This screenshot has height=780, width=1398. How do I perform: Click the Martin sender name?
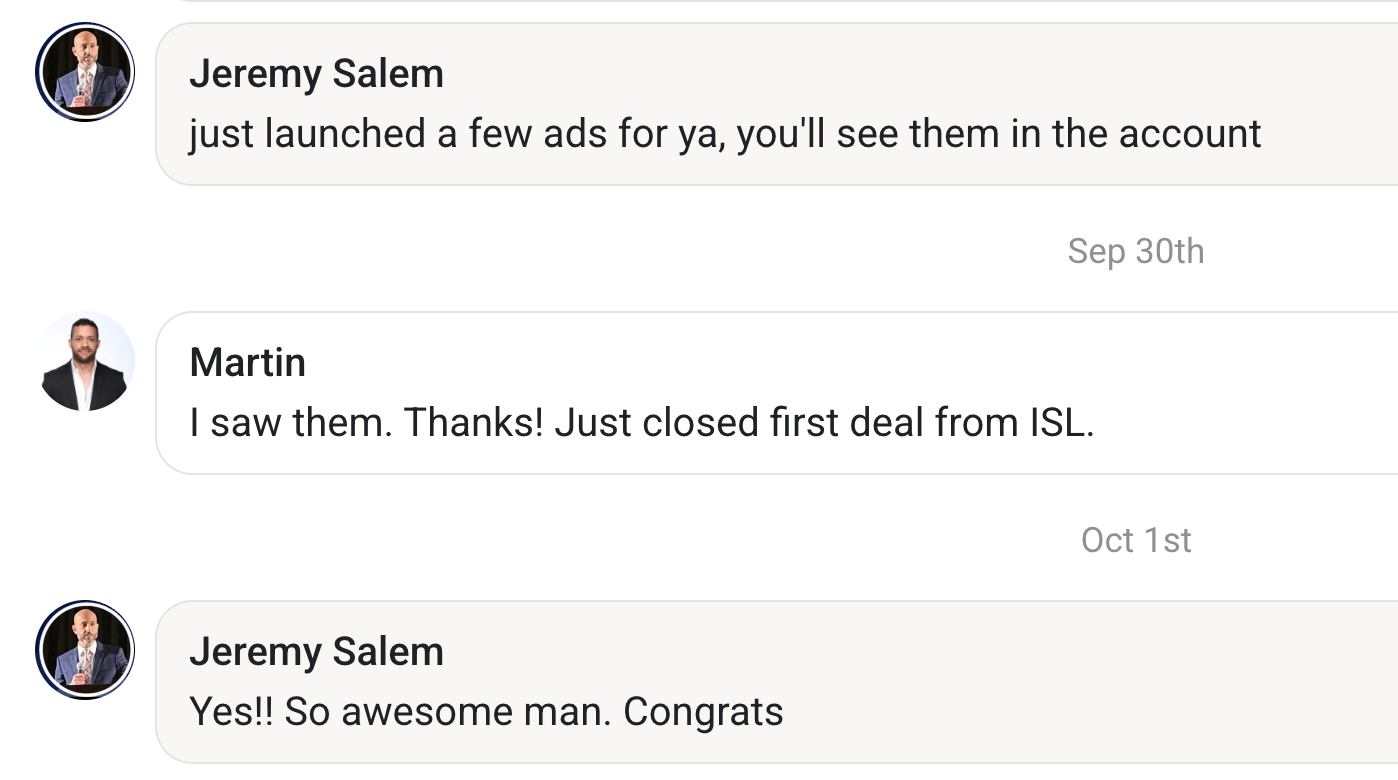[x=247, y=362]
